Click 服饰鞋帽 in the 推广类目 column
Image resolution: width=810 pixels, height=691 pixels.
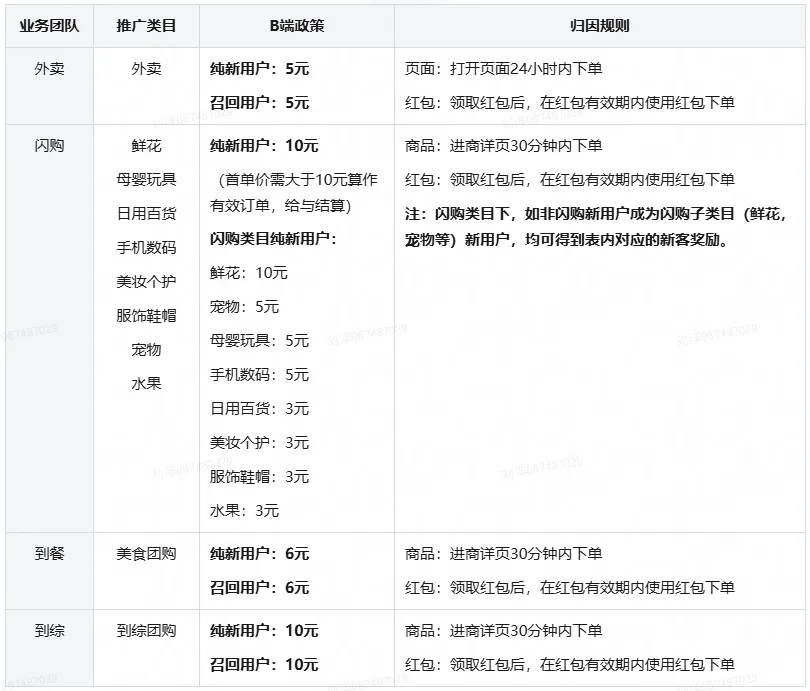146,316
